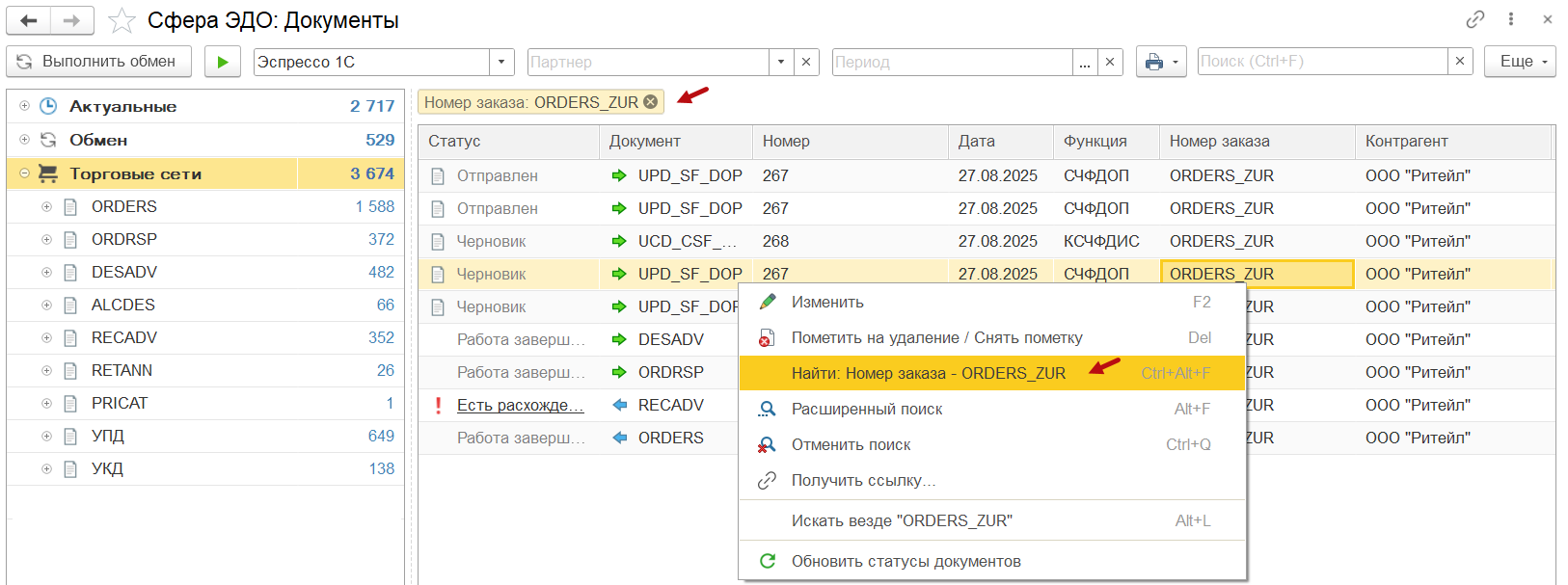Click the highlighted ORDERS_ZUR cell
The width and height of the screenshot is (1568, 585).
[x=1257, y=274]
